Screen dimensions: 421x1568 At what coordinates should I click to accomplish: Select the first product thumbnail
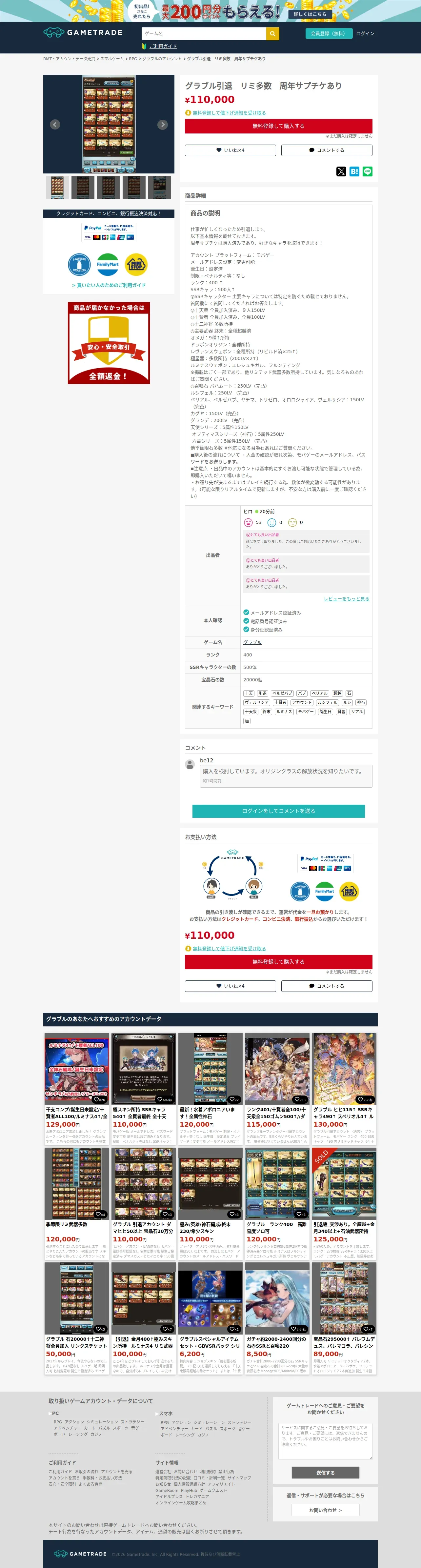pyautogui.click(x=58, y=187)
